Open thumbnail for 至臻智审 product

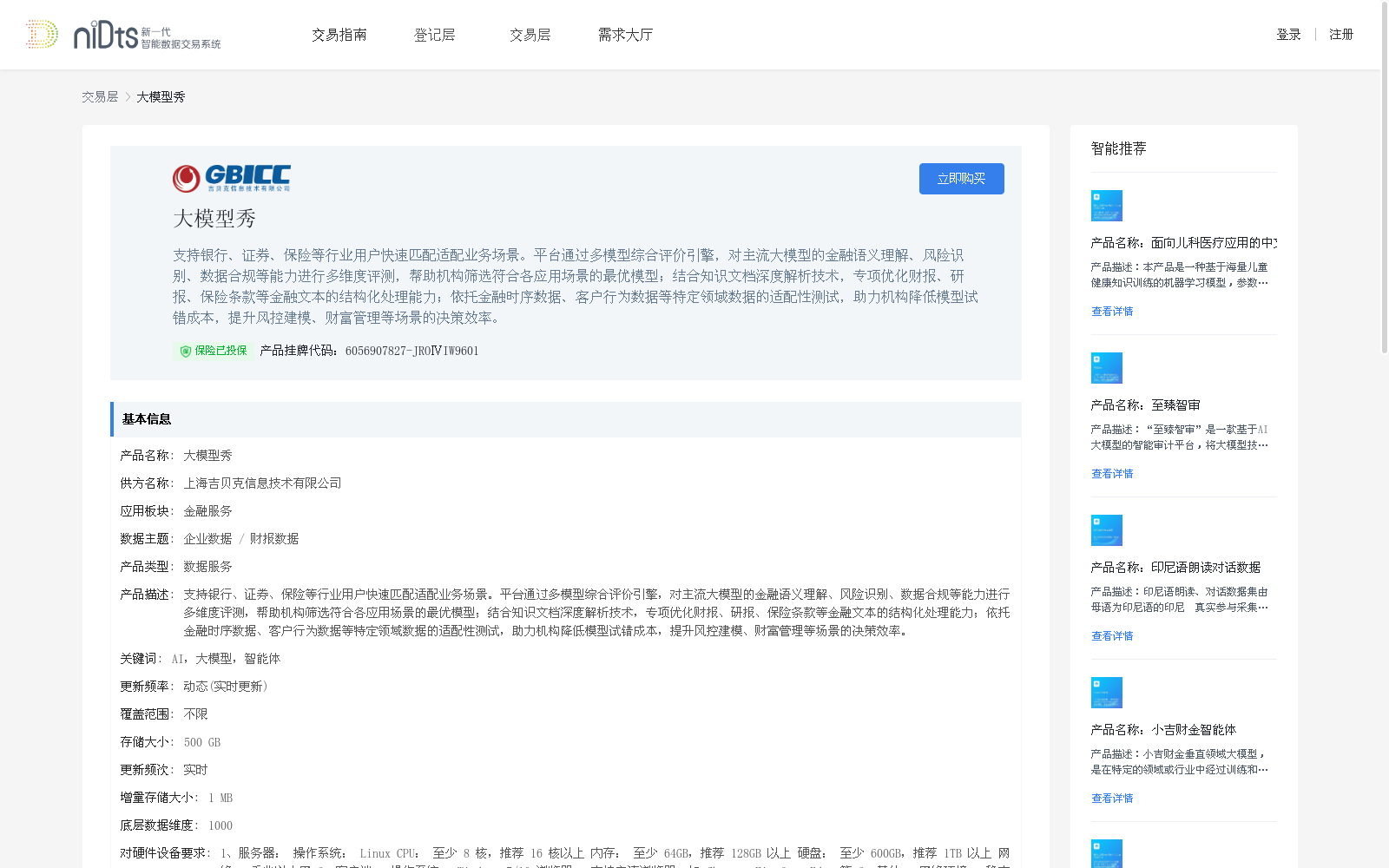tap(1107, 368)
